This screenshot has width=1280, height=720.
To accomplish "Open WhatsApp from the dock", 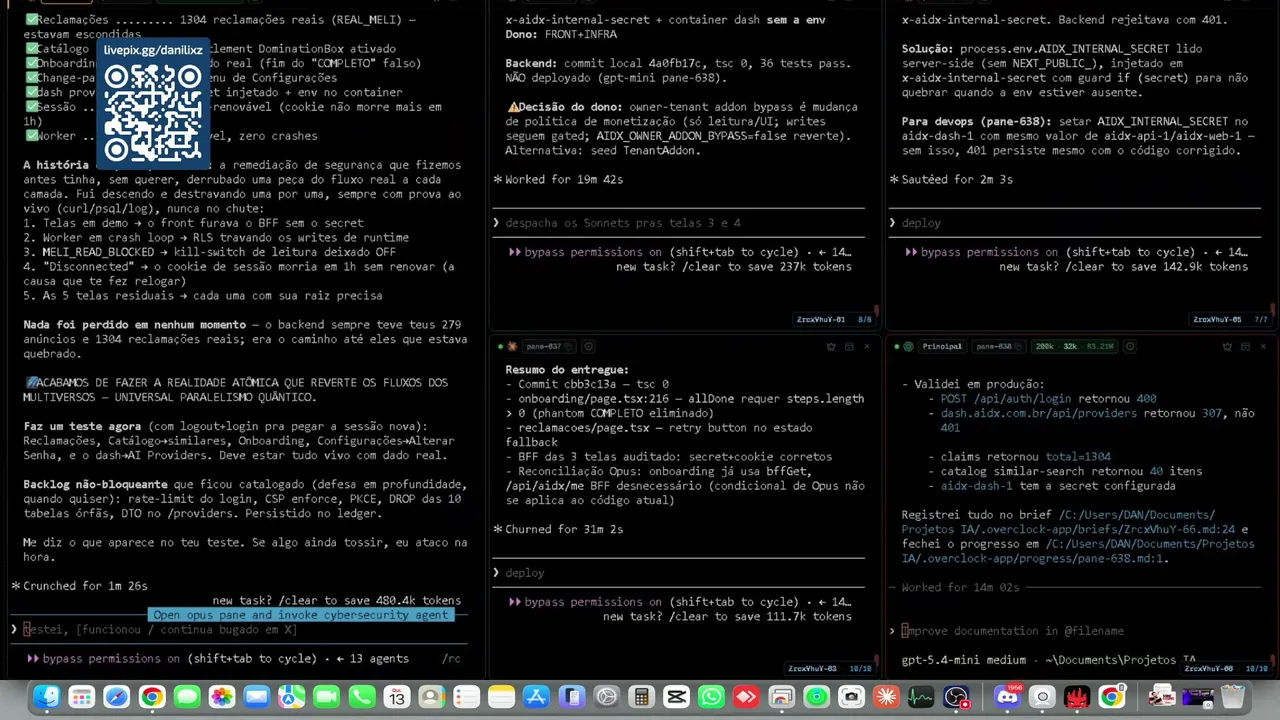I will point(711,697).
